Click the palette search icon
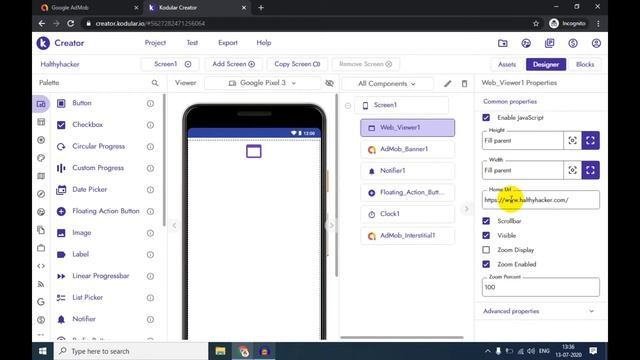 point(155,83)
